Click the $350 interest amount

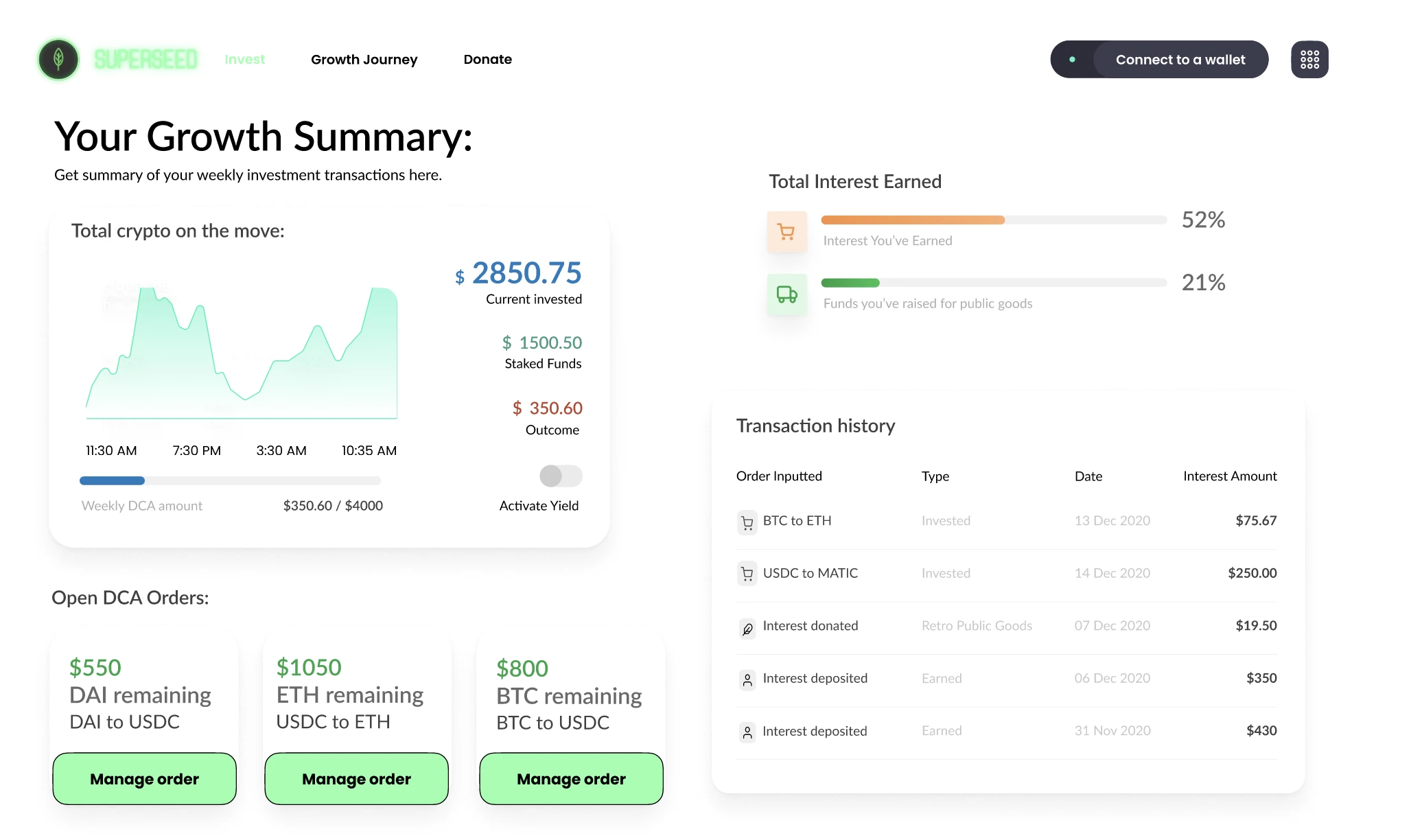pyautogui.click(x=1261, y=678)
